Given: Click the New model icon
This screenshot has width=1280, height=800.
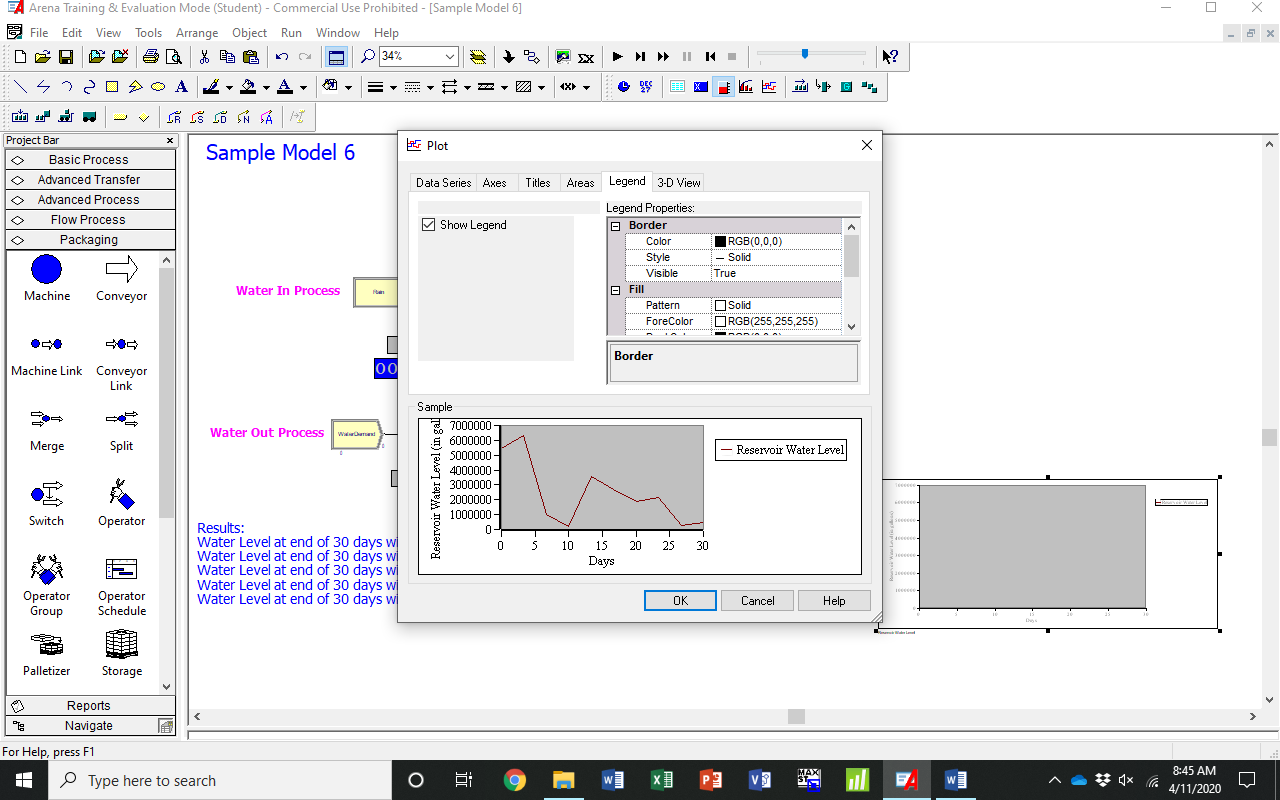Looking at the screenshot, I should coord(20,57).
